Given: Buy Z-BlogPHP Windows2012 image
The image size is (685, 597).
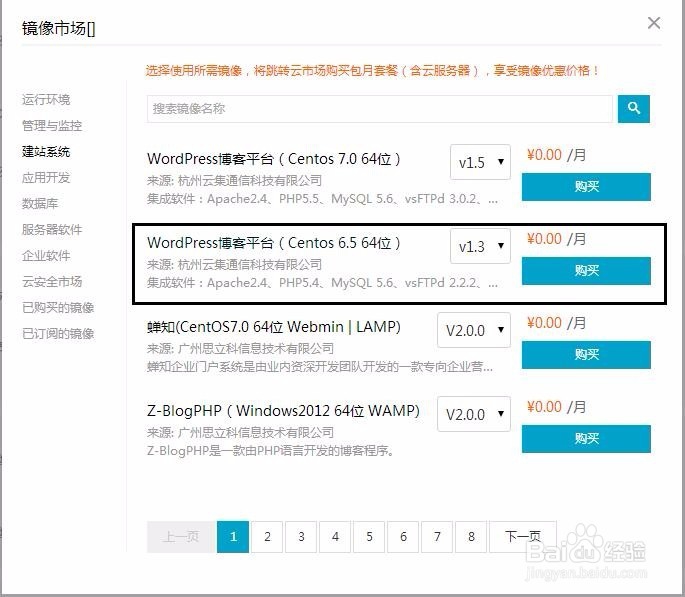Looking at the screenshot, I should pyautogui.click(x=586, y=438).
